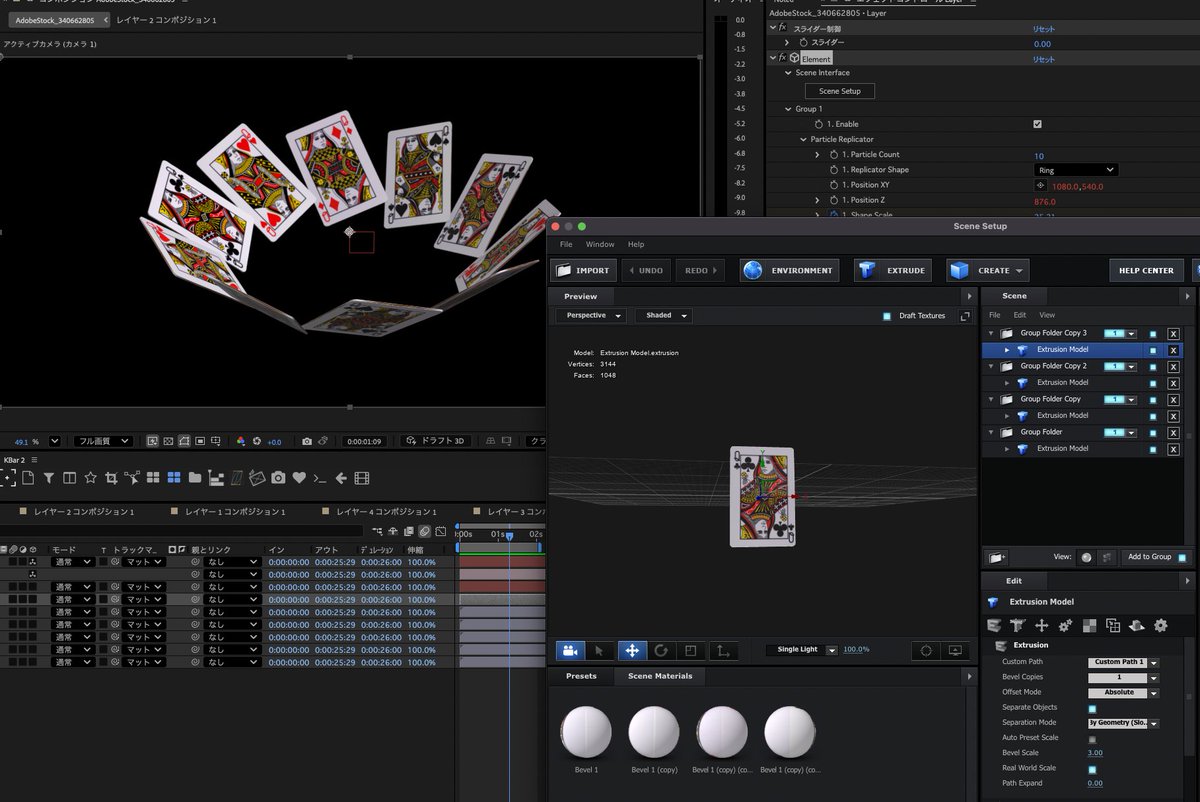Screen dimensions: 1200x802
Task: Switch to the Presets tab
Action: pos(581,676)
